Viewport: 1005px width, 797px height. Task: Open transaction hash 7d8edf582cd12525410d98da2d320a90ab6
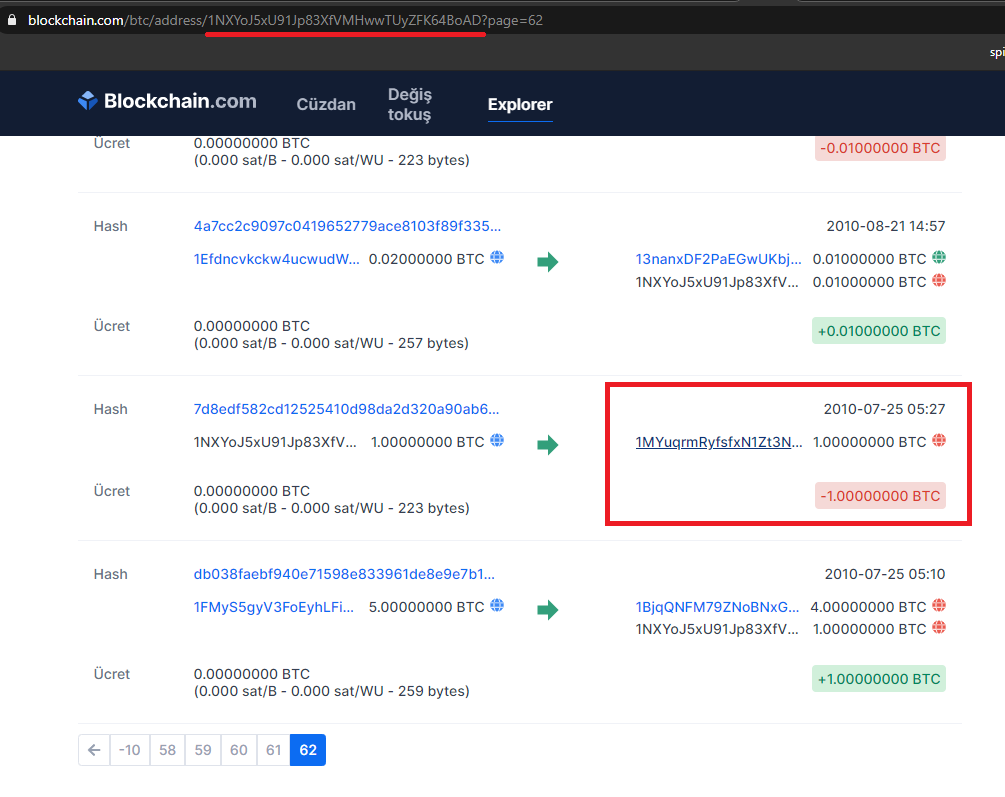coord(346,409)
